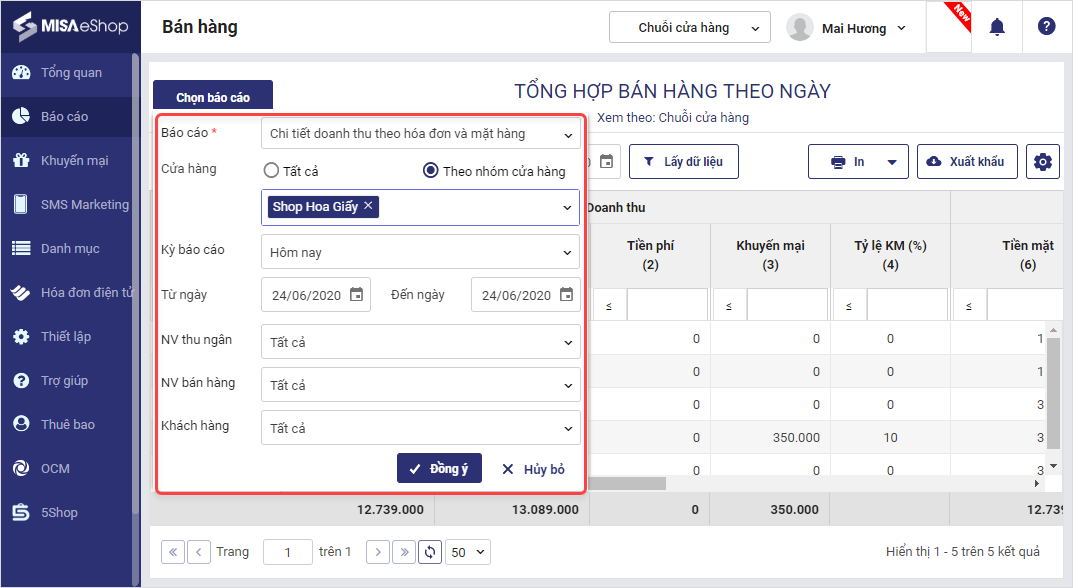This screenshot has width=1073, height=588.
Task: Click Khuyến mại filter operator ≤
Action: 729,306
